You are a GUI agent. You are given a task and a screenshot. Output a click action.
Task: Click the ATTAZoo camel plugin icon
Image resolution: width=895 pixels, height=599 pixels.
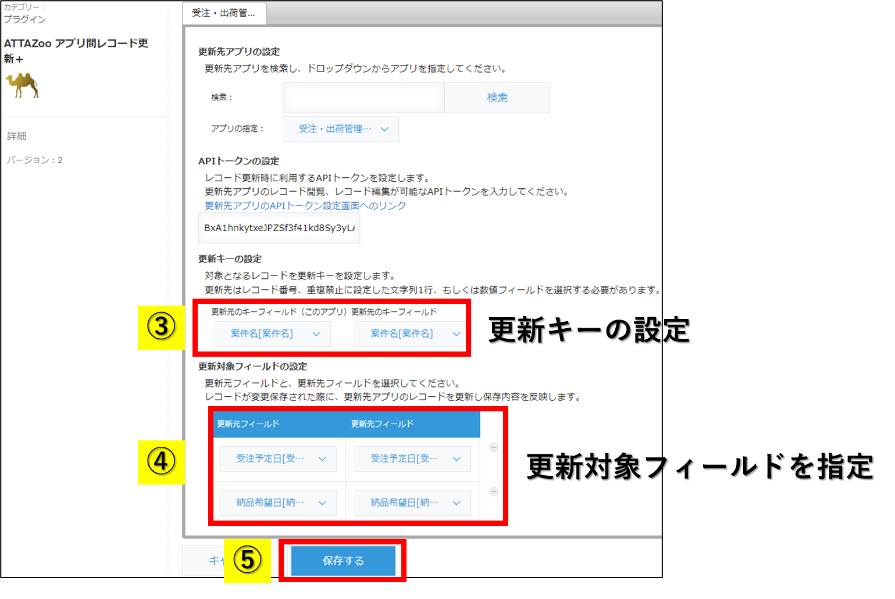[x=23, y=87]
